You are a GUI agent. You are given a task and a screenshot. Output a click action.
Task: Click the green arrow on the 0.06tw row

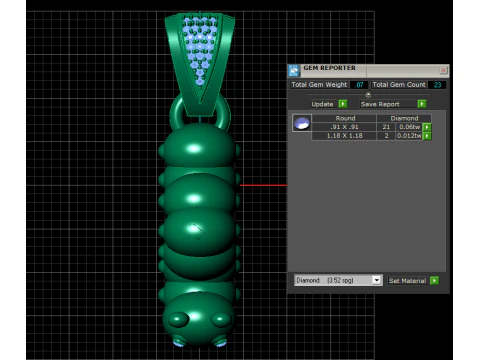pyautogui.click(x=427, y=127)
